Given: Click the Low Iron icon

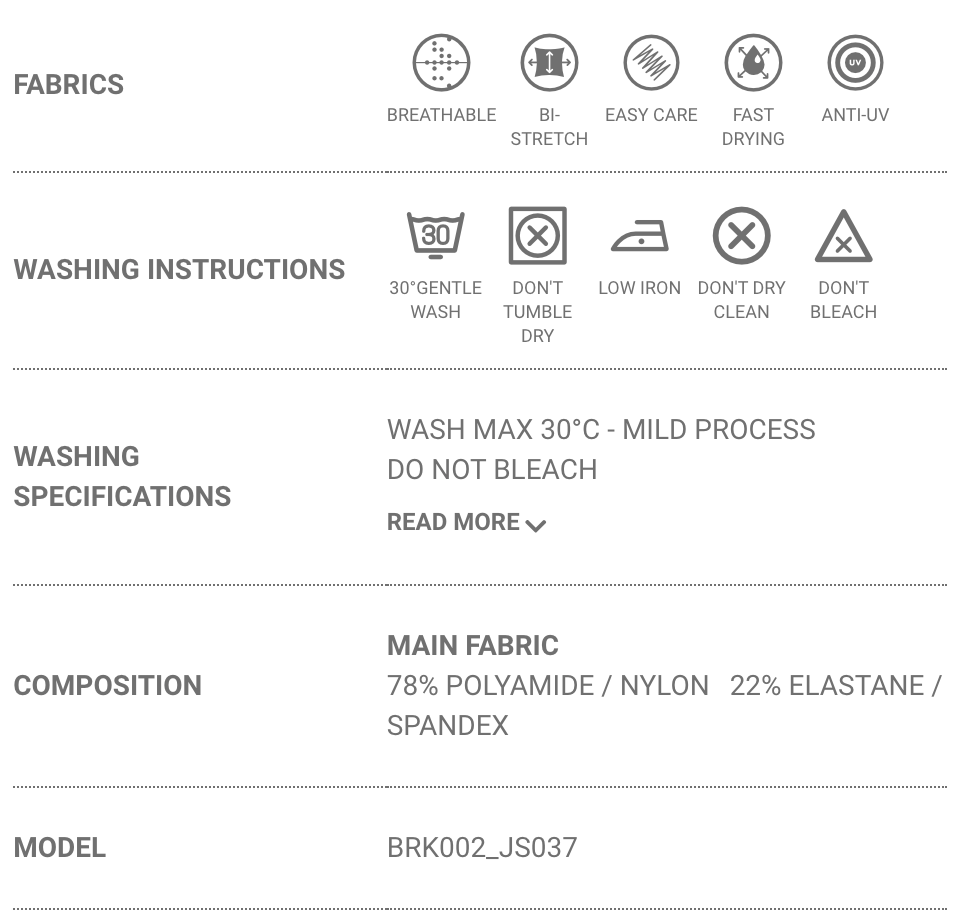Looking at the screenshot, I should [640, 238].
